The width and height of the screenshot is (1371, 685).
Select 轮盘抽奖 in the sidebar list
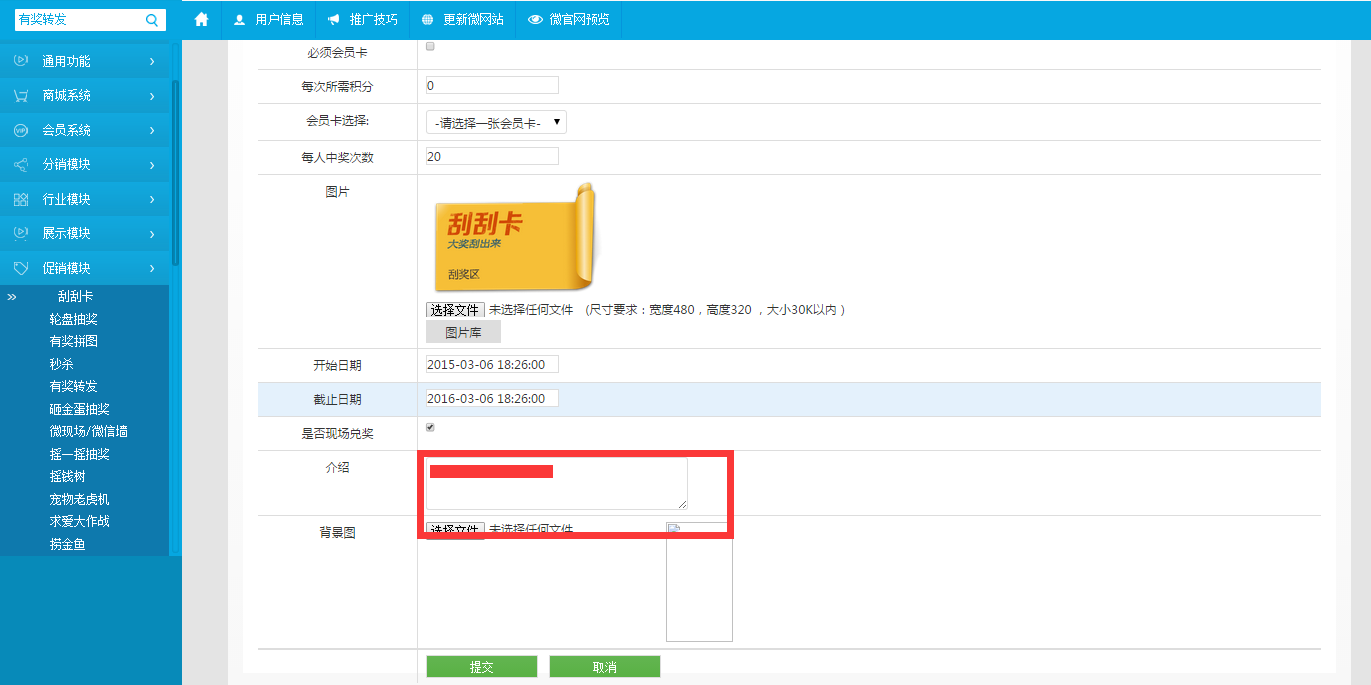73,319
